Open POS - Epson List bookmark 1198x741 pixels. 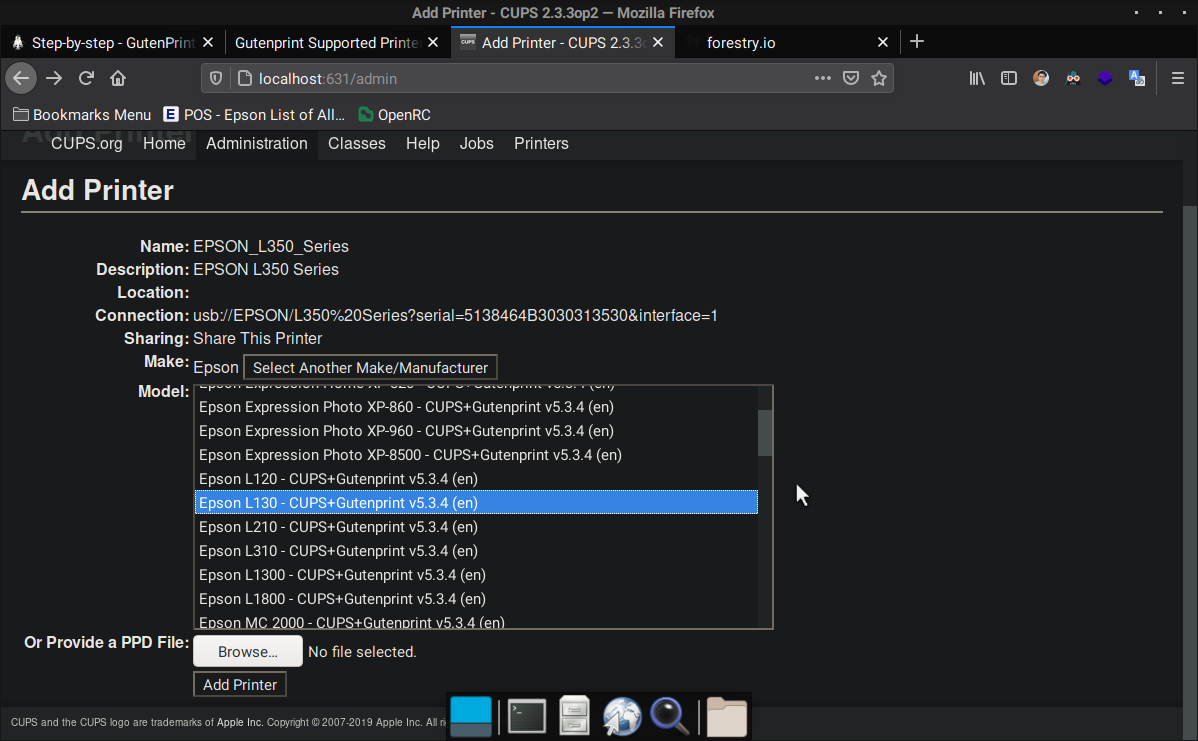coord(254,115)
